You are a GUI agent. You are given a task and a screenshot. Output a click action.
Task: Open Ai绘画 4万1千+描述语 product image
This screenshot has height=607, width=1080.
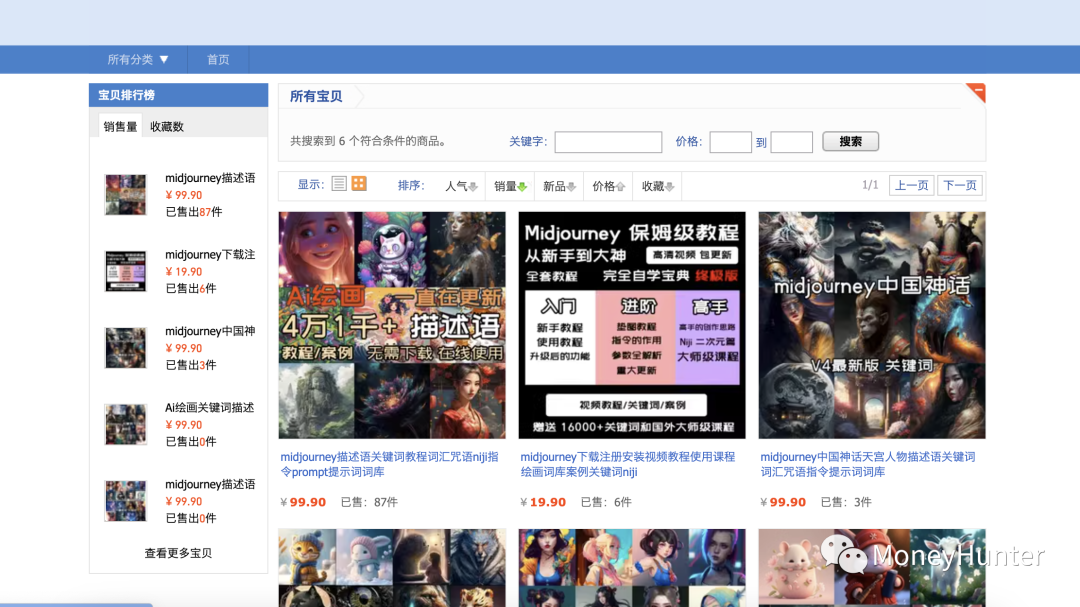392,325
